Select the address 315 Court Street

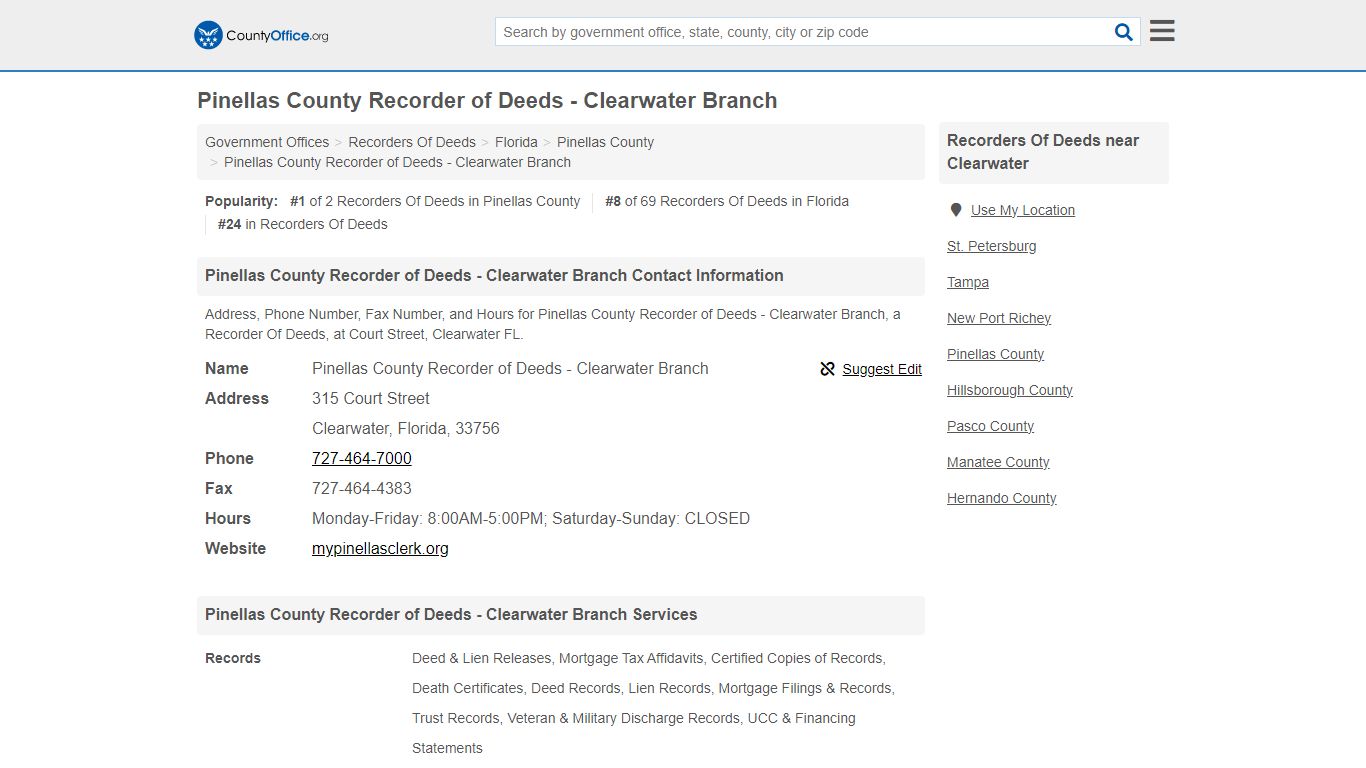pyautogui.click(x=371, y=398)
